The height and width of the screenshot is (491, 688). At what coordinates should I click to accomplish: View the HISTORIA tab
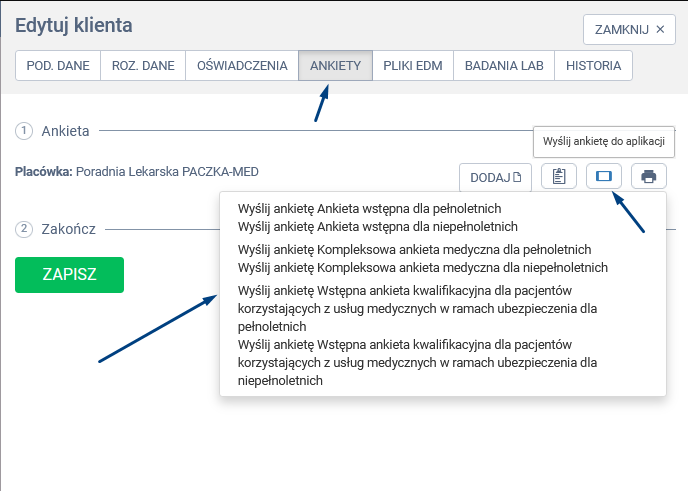coord(593,66)
